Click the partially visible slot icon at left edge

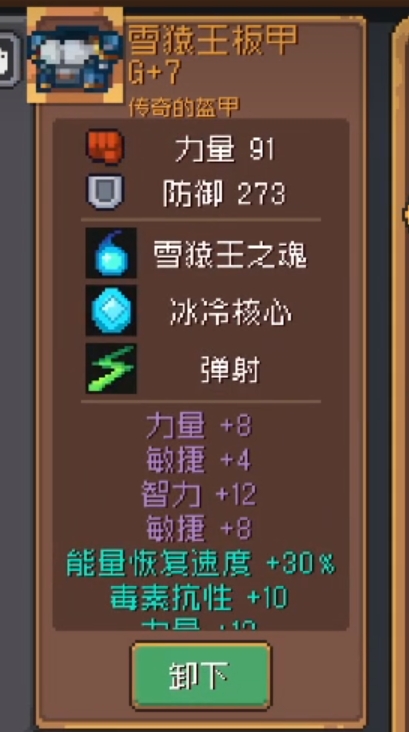[x=9, y=59]
